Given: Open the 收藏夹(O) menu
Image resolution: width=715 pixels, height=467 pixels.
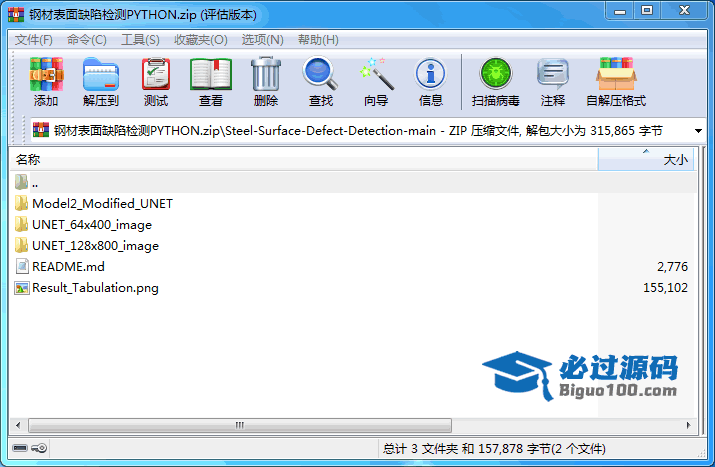Looking at the screenshot, I should tap(201, 40).
